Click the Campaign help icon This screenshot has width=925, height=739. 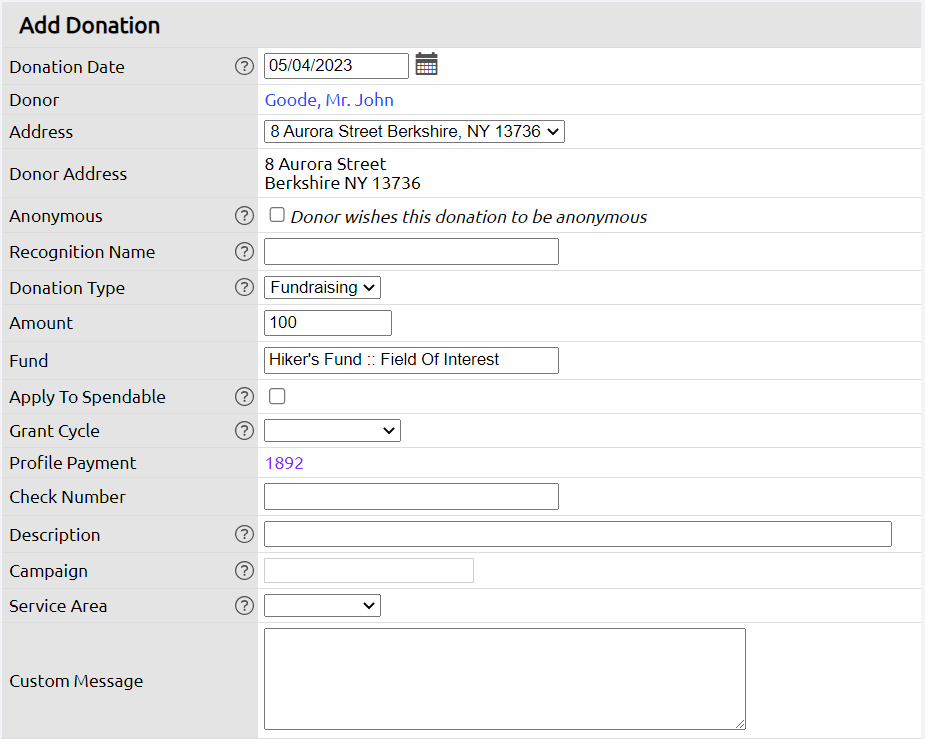(244, 570)
